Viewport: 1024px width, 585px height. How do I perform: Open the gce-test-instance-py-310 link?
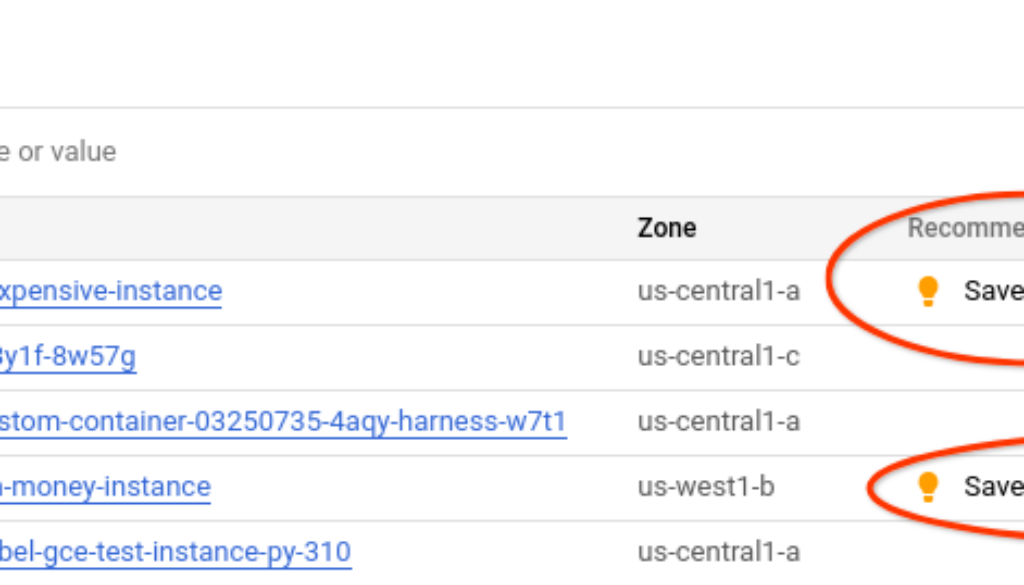point(175,551)
